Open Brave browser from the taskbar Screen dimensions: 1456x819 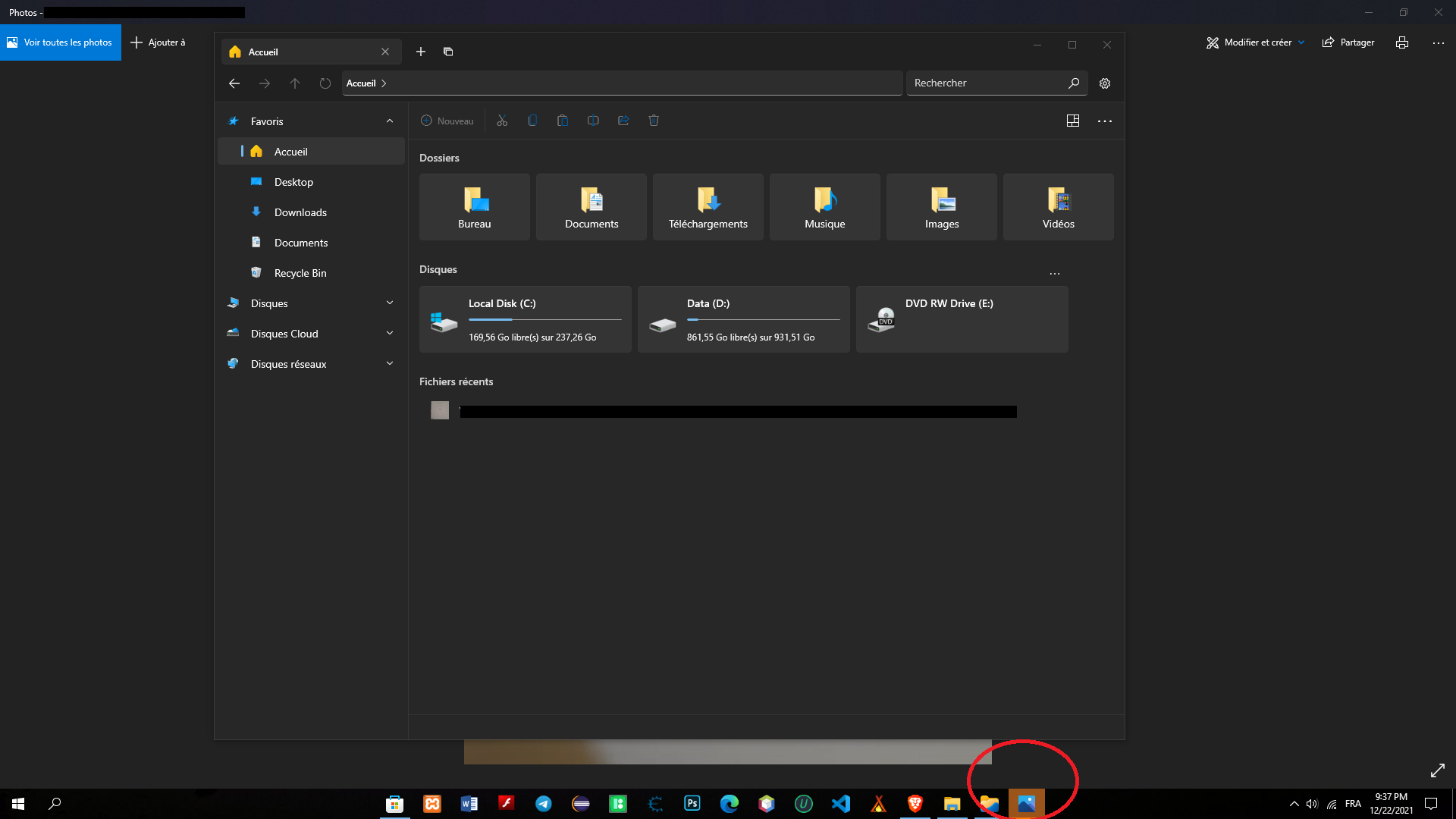(915, 804)
